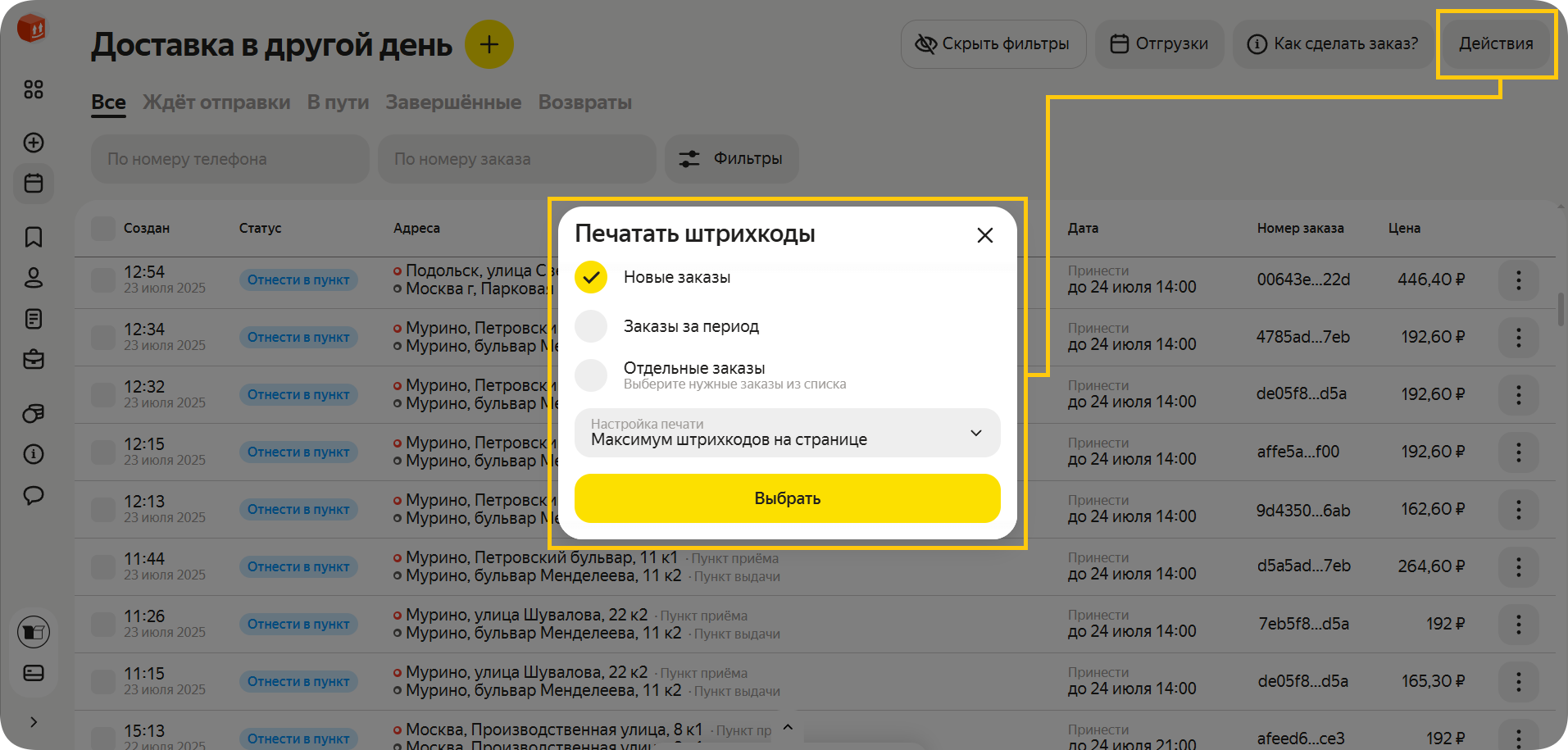Screen dimensions: 1568x750
Task: Open the finance coins icon in sidebar
Action: [33, 414]
